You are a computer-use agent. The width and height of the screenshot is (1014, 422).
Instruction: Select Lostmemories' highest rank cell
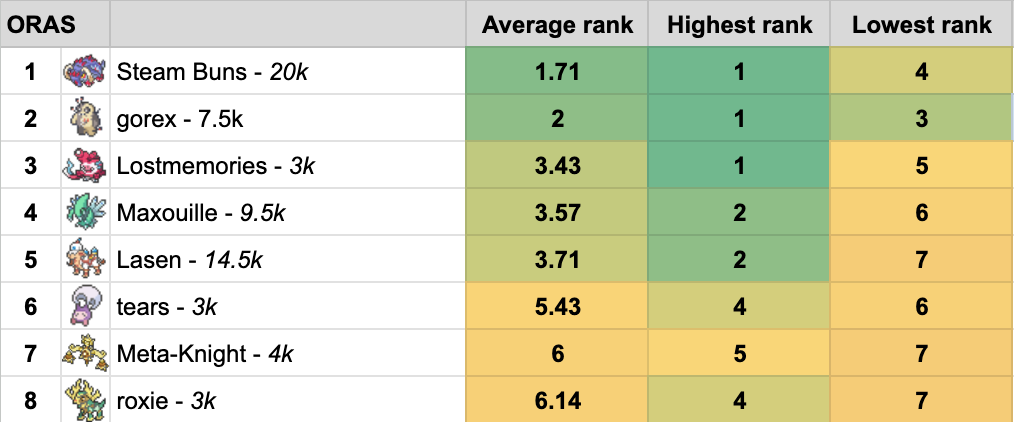[739, 166]
